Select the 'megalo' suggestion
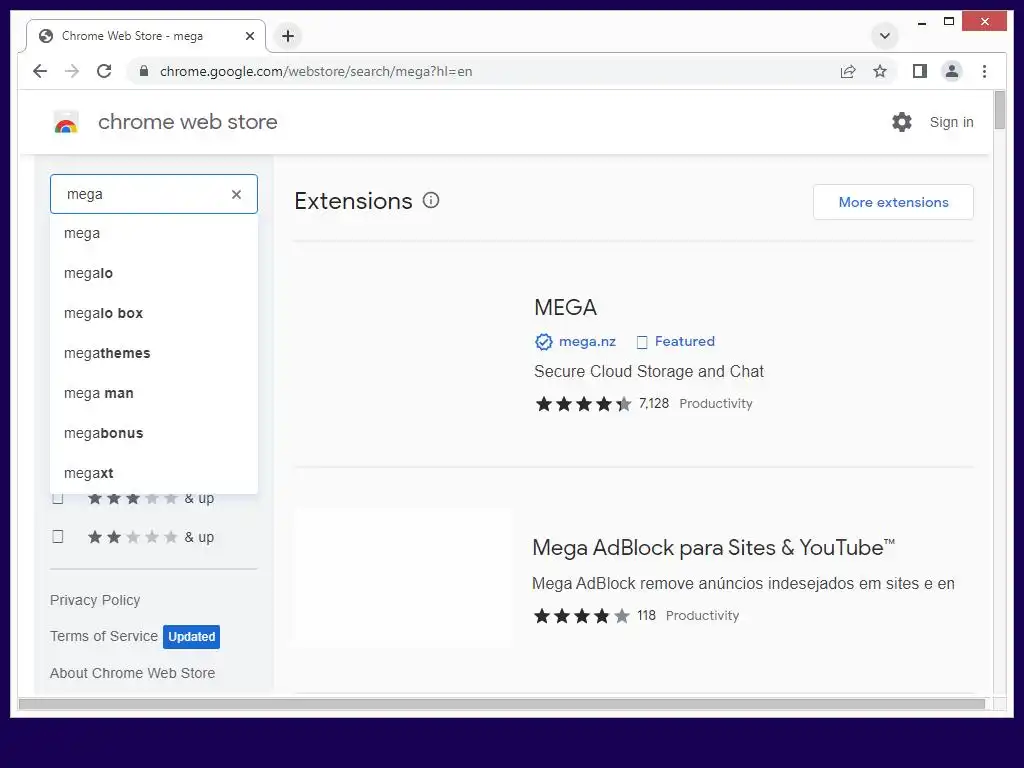 154,273
